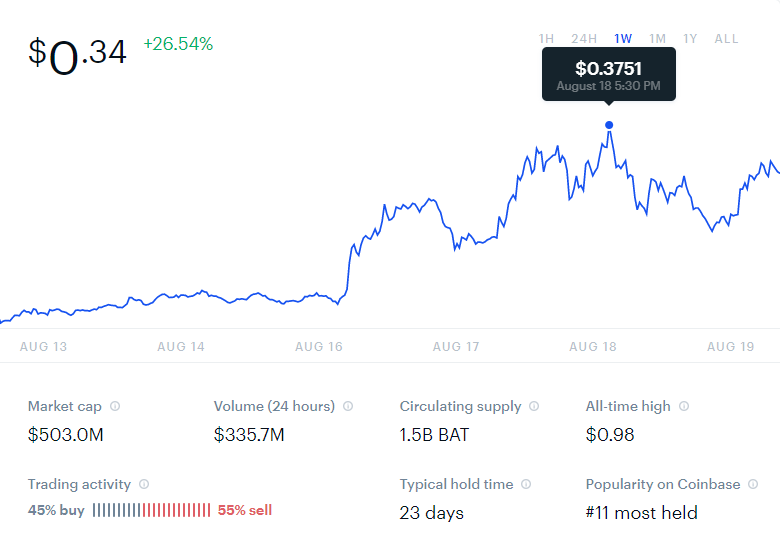This screenshot has width=780, height=541.
Task: Select the 45% buy label
Action: (x=56, y=510)
